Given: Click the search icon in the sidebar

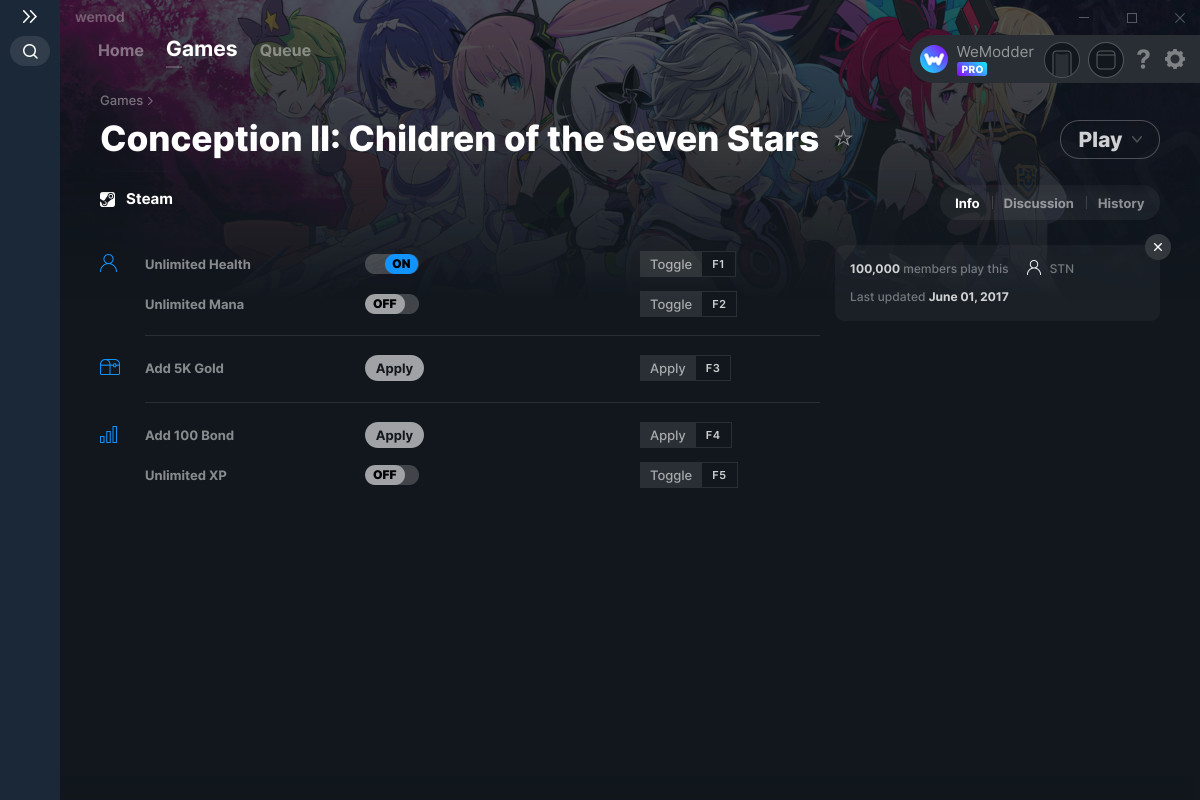Looking at the screenshot, I should (x=29, y=51).
